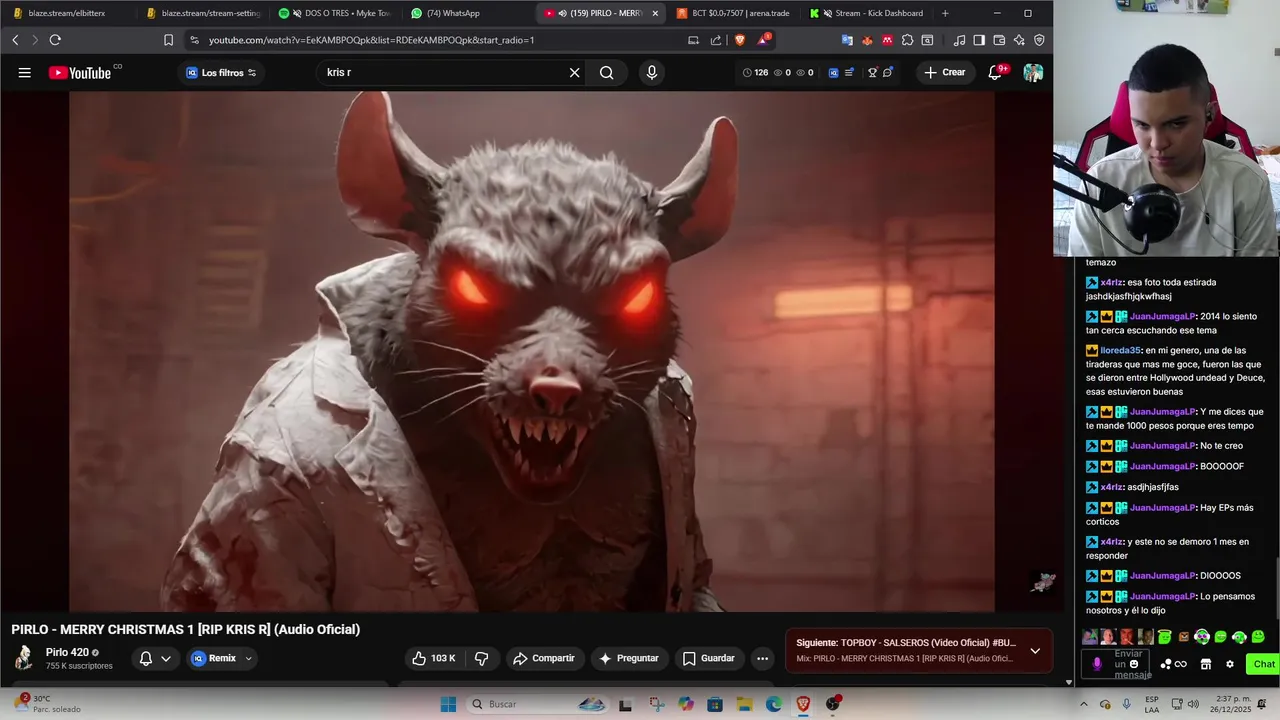The width and height of the screenshot is (1280, 720).
Task: Open the ESP LAA language switcher
Action: tap(1152, 704)
